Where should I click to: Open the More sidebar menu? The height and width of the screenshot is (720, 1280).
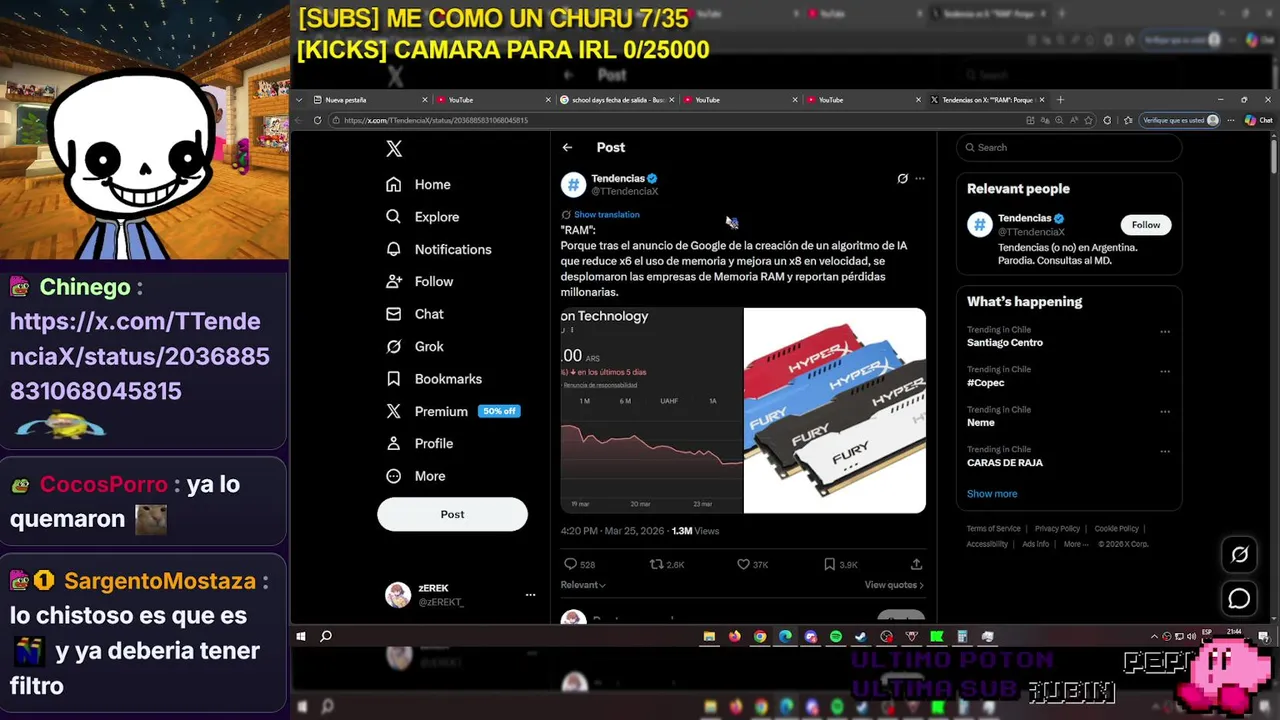[415, 476]
